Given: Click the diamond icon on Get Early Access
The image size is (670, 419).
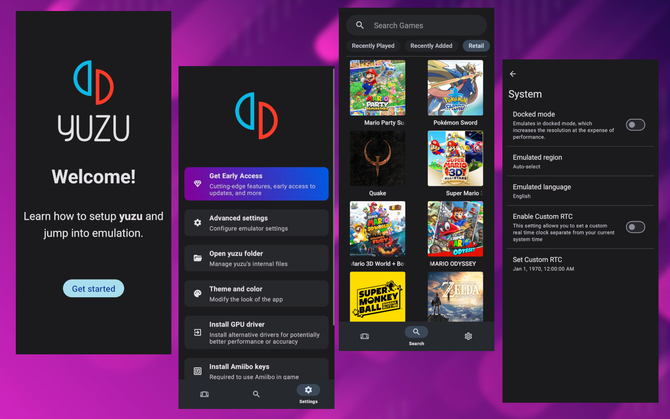Looking at the screenshot, I should coord(197,184).
